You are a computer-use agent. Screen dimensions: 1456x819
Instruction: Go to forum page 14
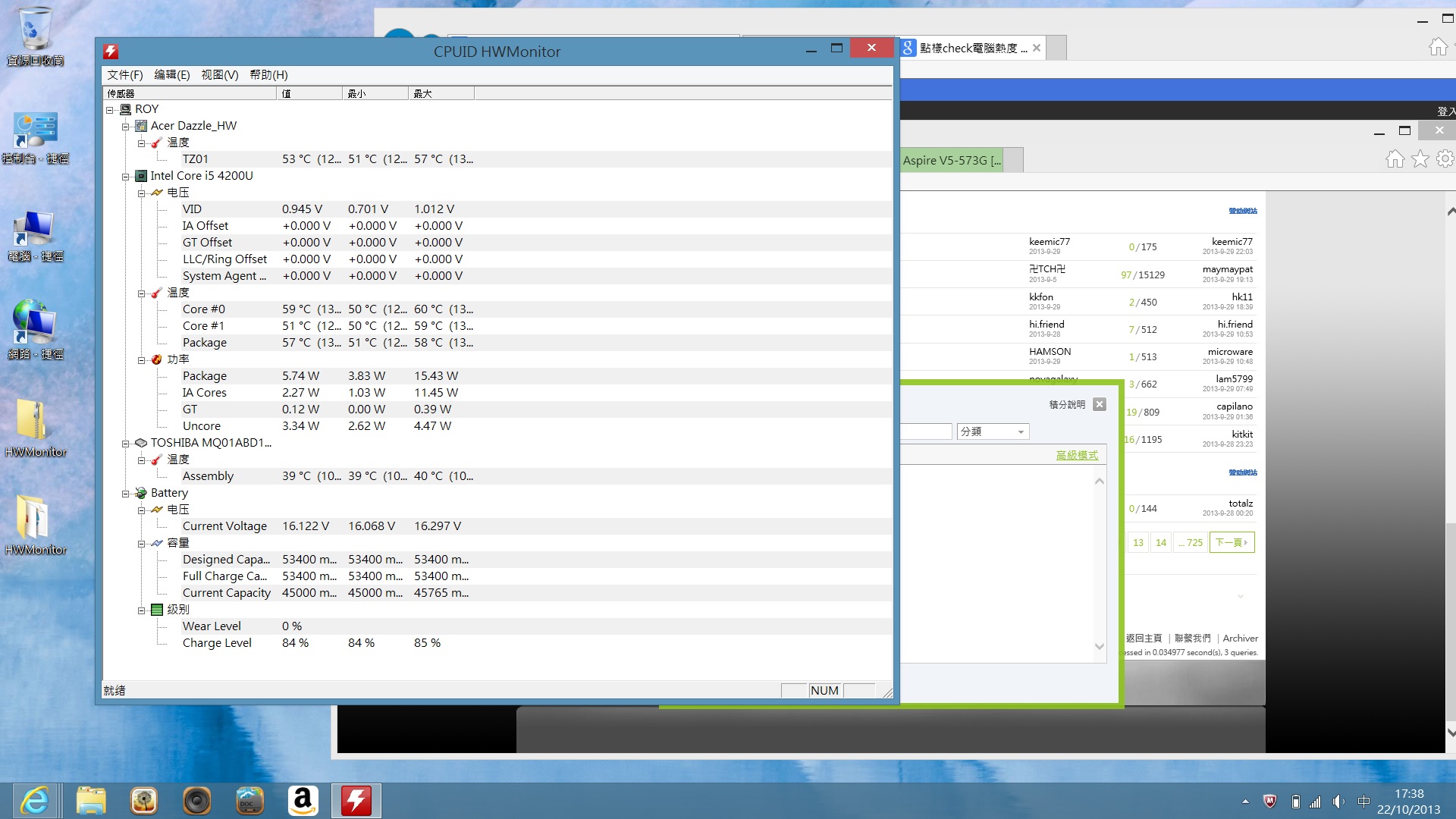(1161, 542)
